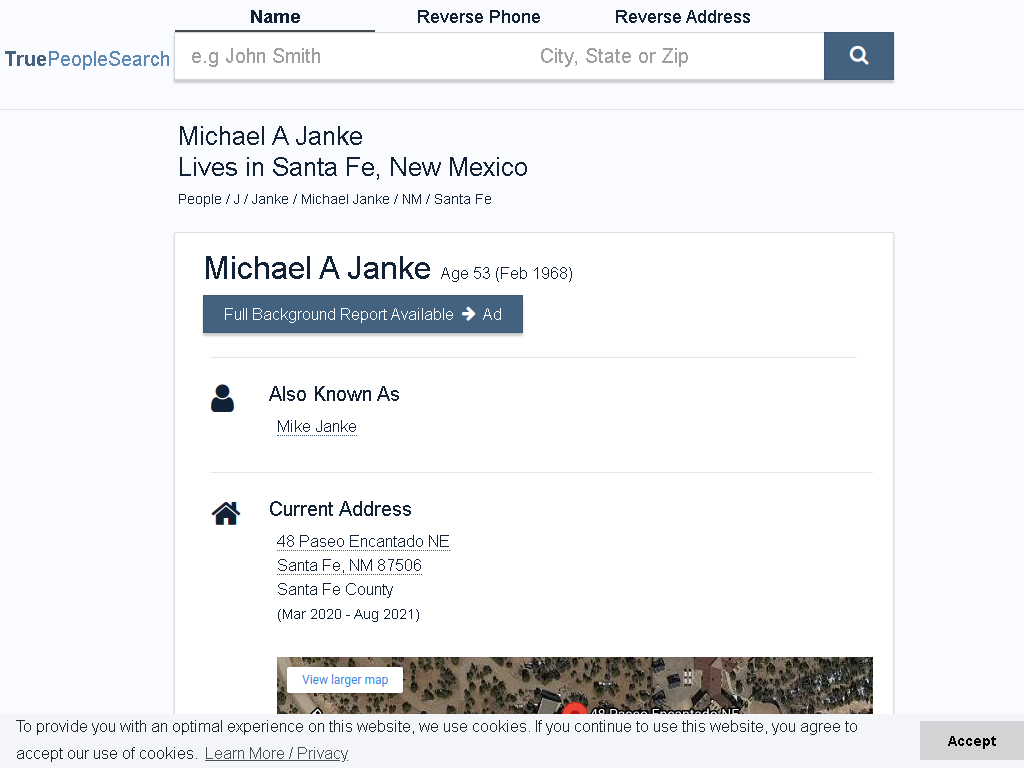Click the person icon beside Also Known As
The width and height of the screenshot is (1024, 768).
click(222, 398)
